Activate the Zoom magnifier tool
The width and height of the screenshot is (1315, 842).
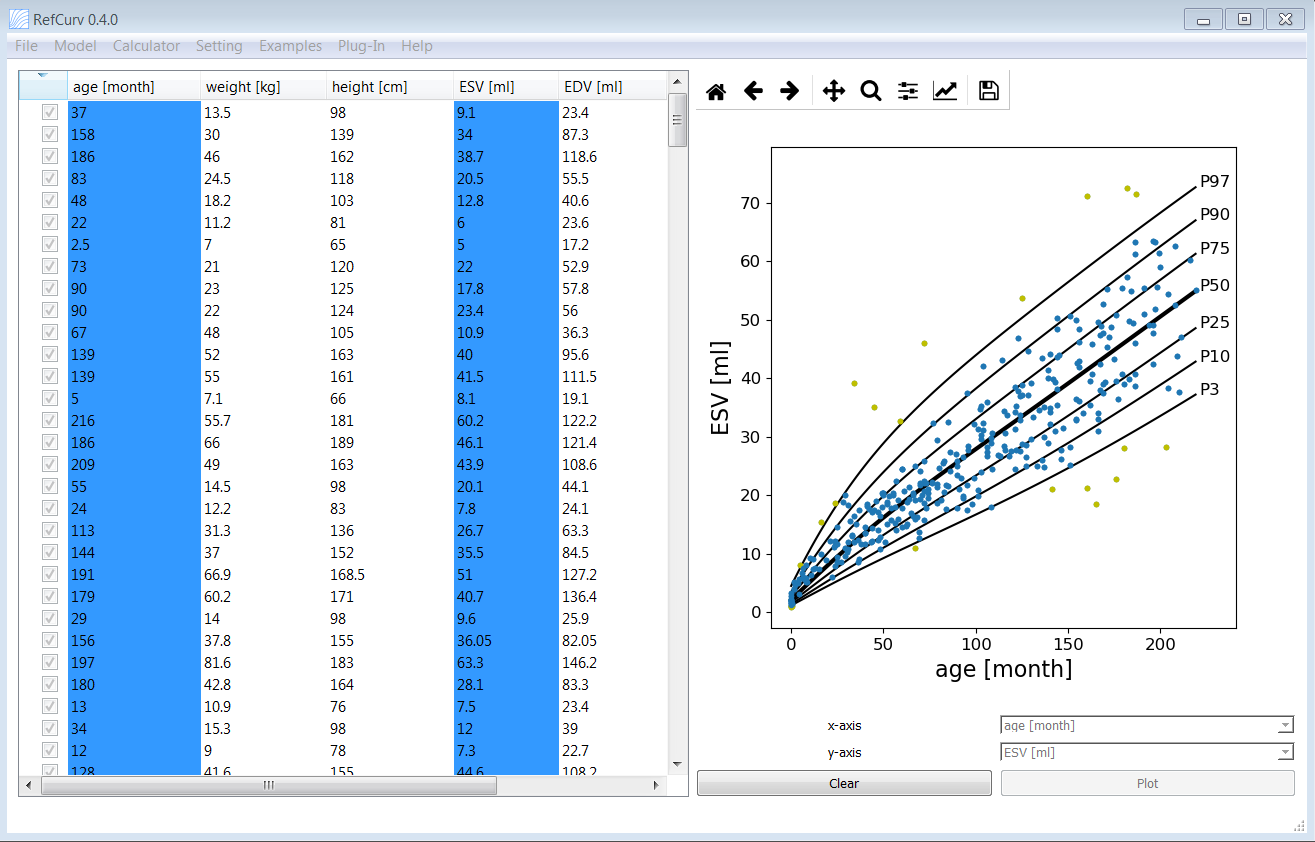[871, 91]
